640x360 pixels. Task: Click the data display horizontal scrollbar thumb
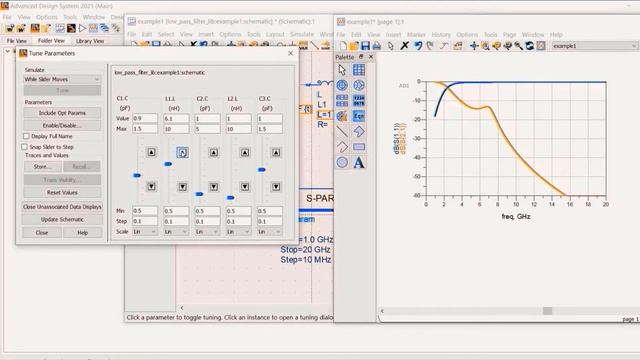point(547,311)
